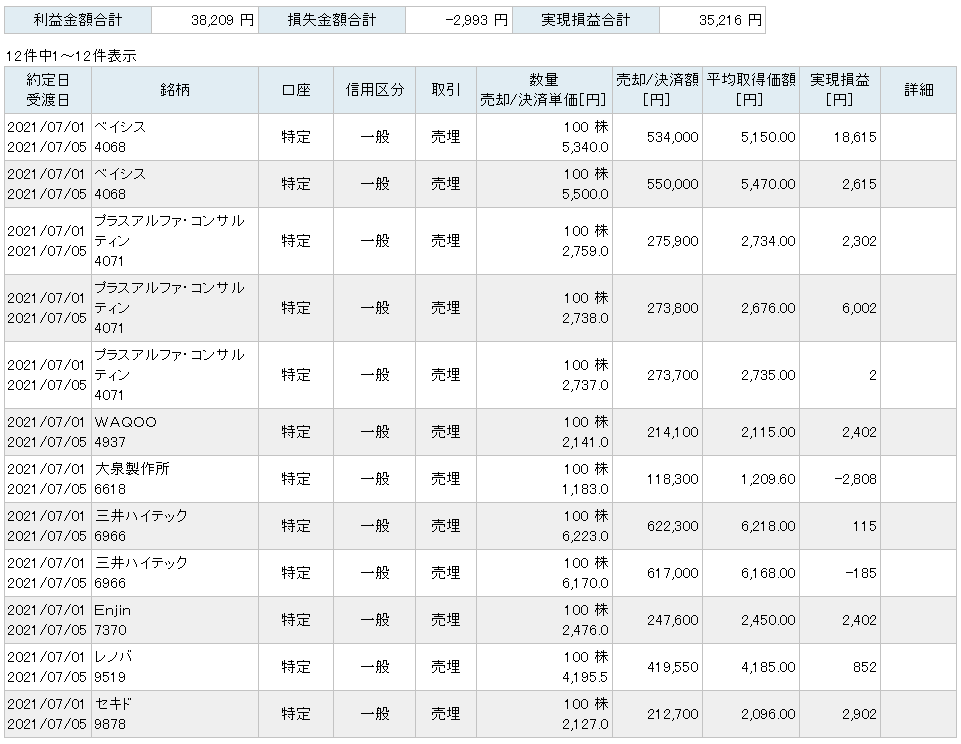Click the 信用区分 column header
Image resolution: width=961 pixels, height=744 pixels.
point(374,90)
